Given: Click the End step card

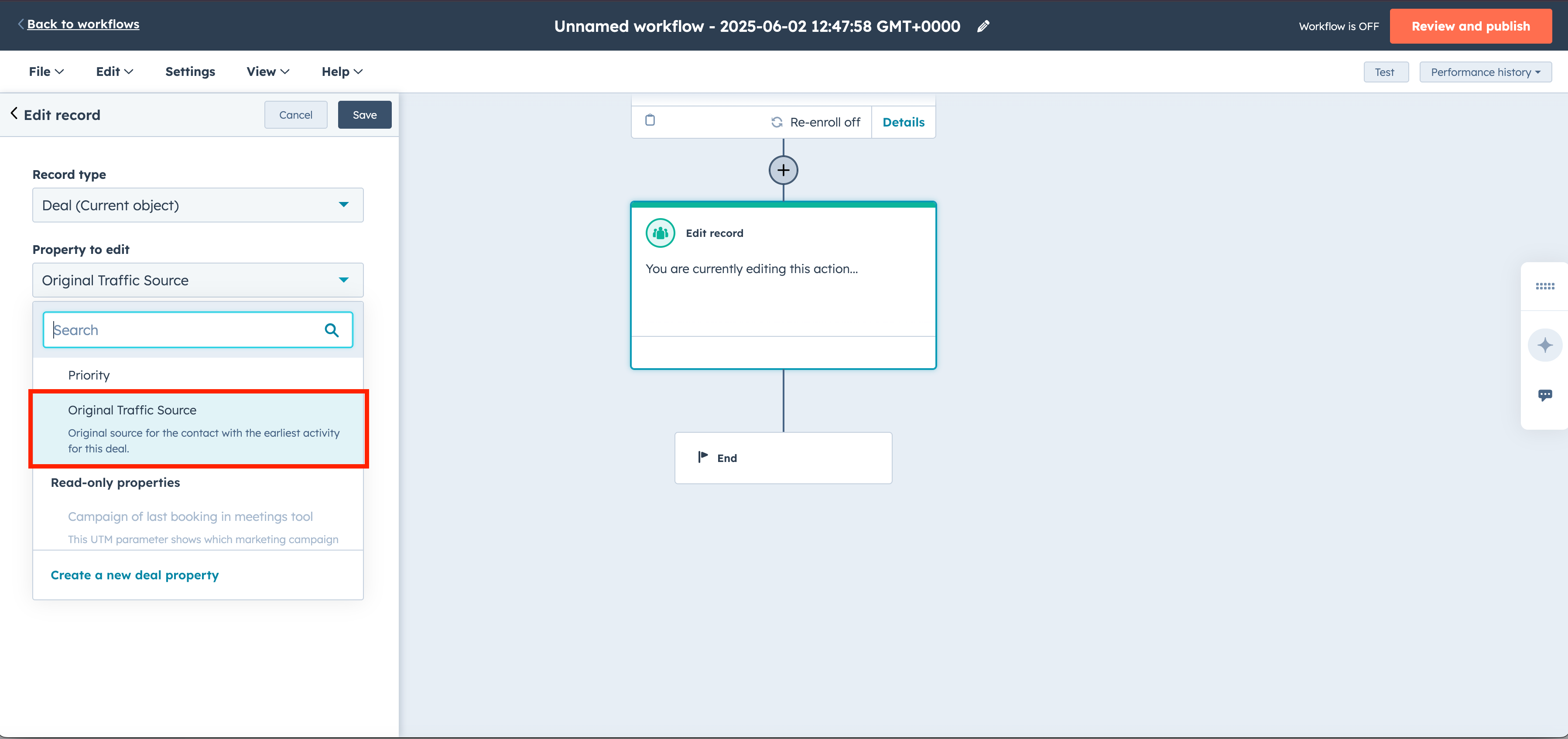Looking at the screenshot, I should (784, 458).
